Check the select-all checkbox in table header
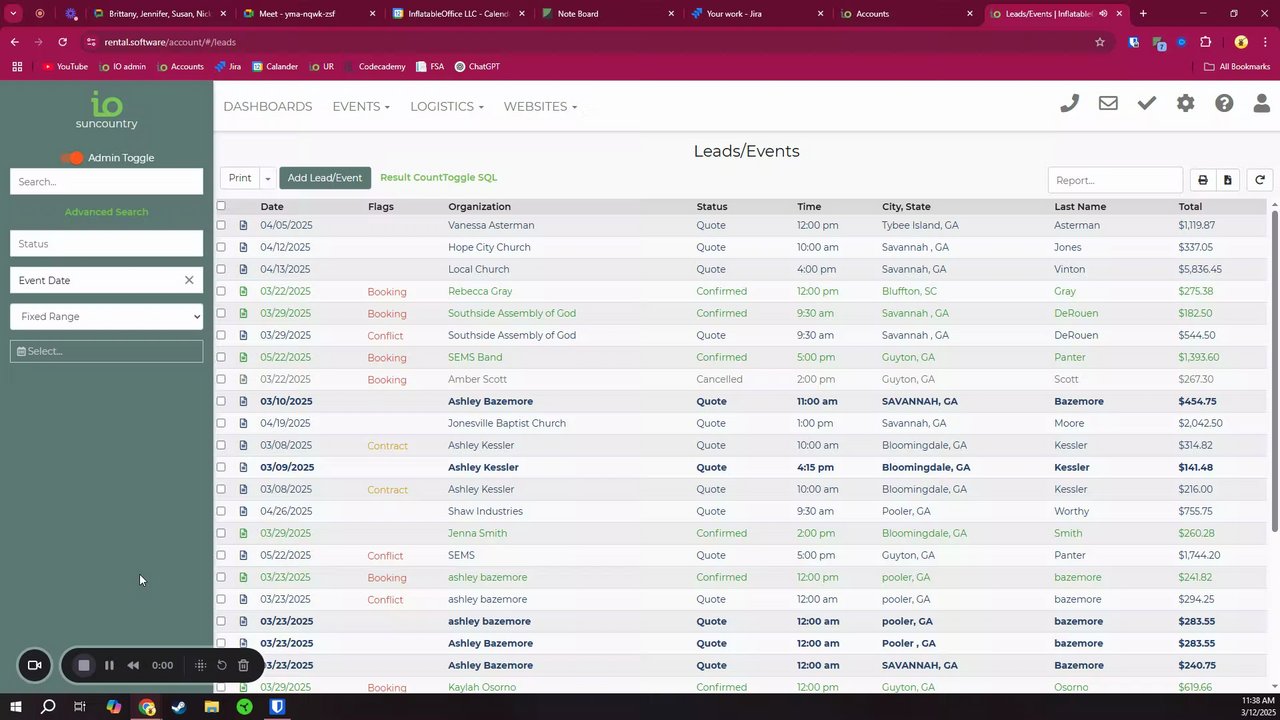 point(221,206)
